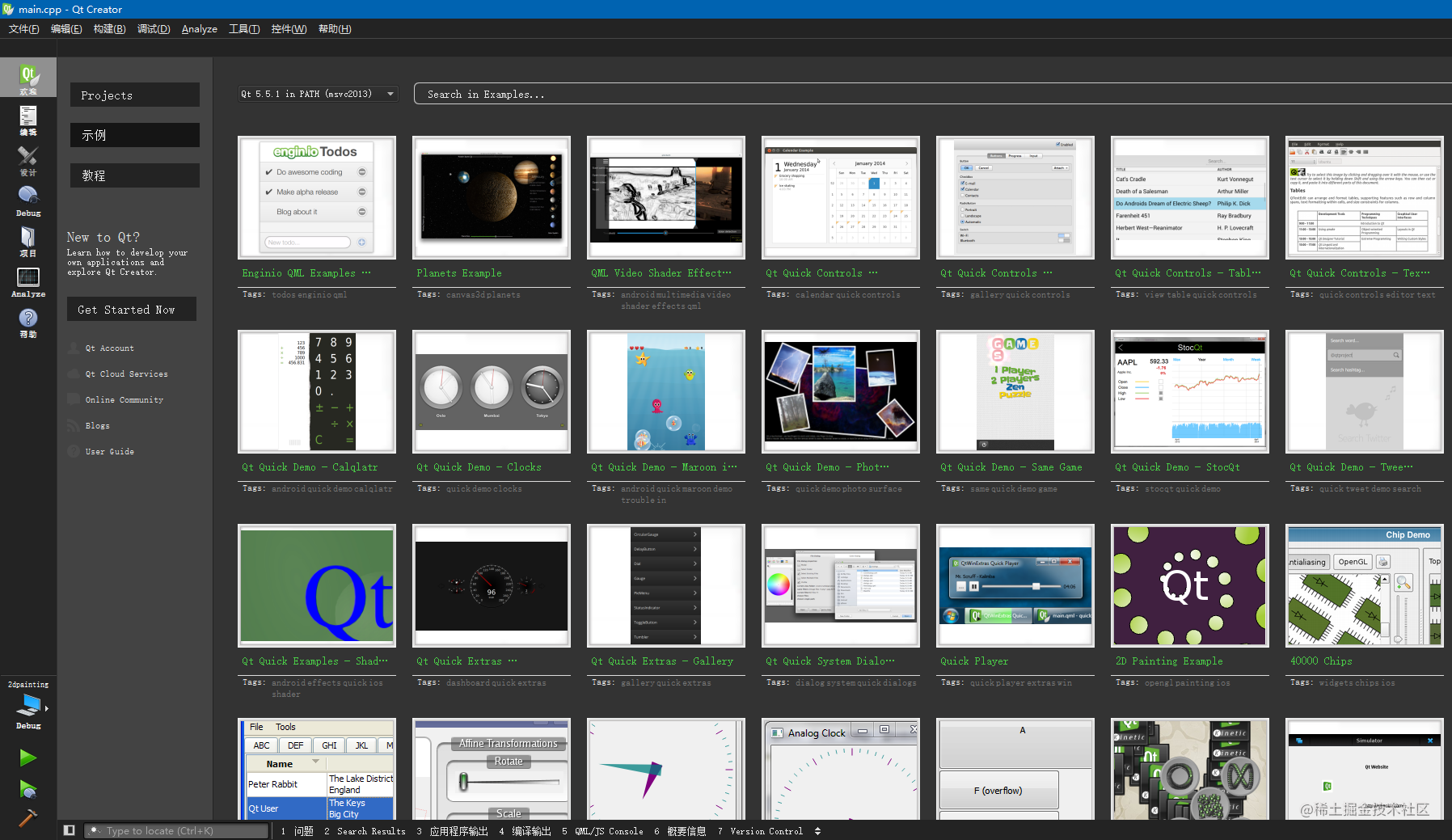Screen dimensions: 1452x840
Task: Click Get Started Now button
Action: click(132, 309)
